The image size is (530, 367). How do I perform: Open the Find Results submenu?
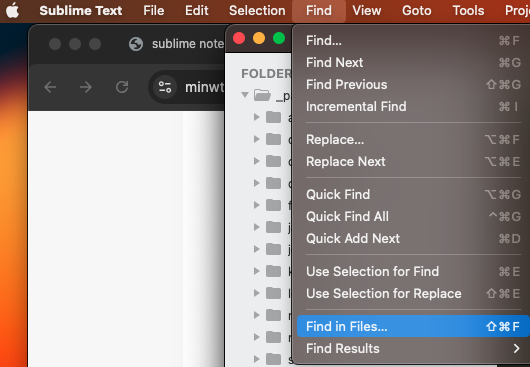[x=413, y=348]
